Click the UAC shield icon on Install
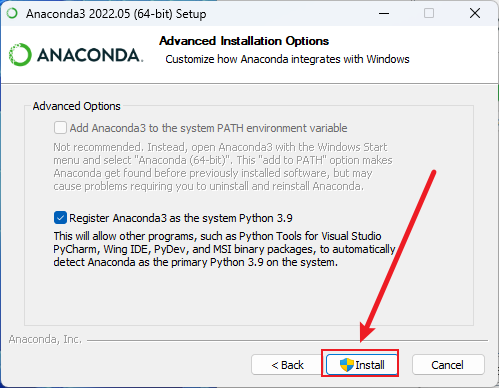This screenshot has height=388, width=499. click(x=347, y=365)
